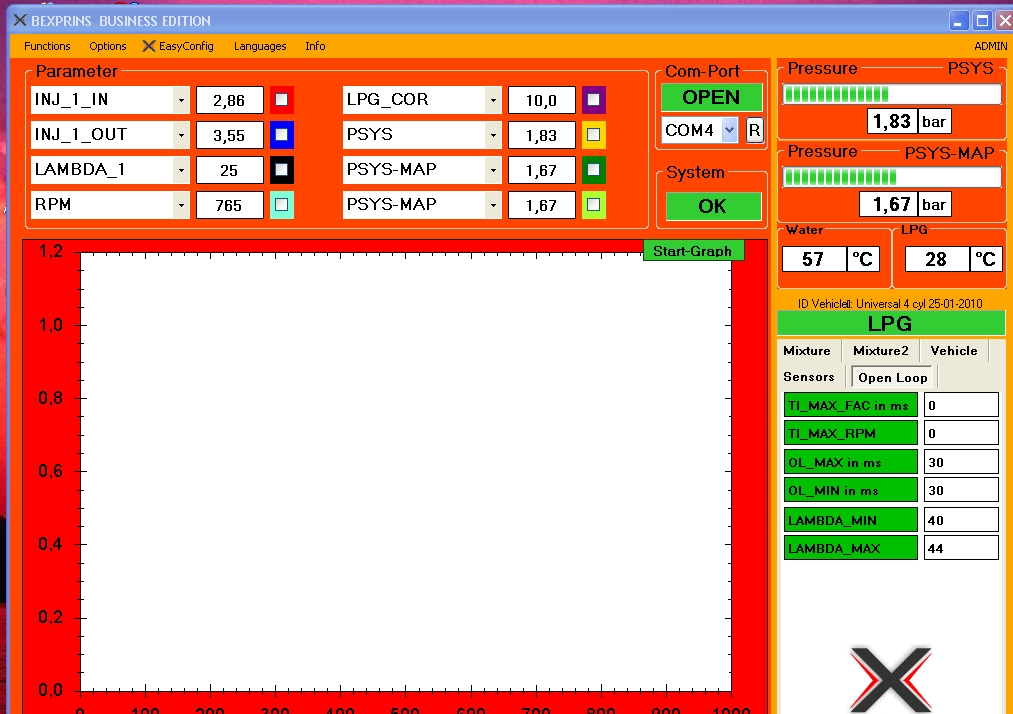Screen dimensions: 1013x714
Task: Click the OL_MAX value field showing 30
Action: pos(961,462)
